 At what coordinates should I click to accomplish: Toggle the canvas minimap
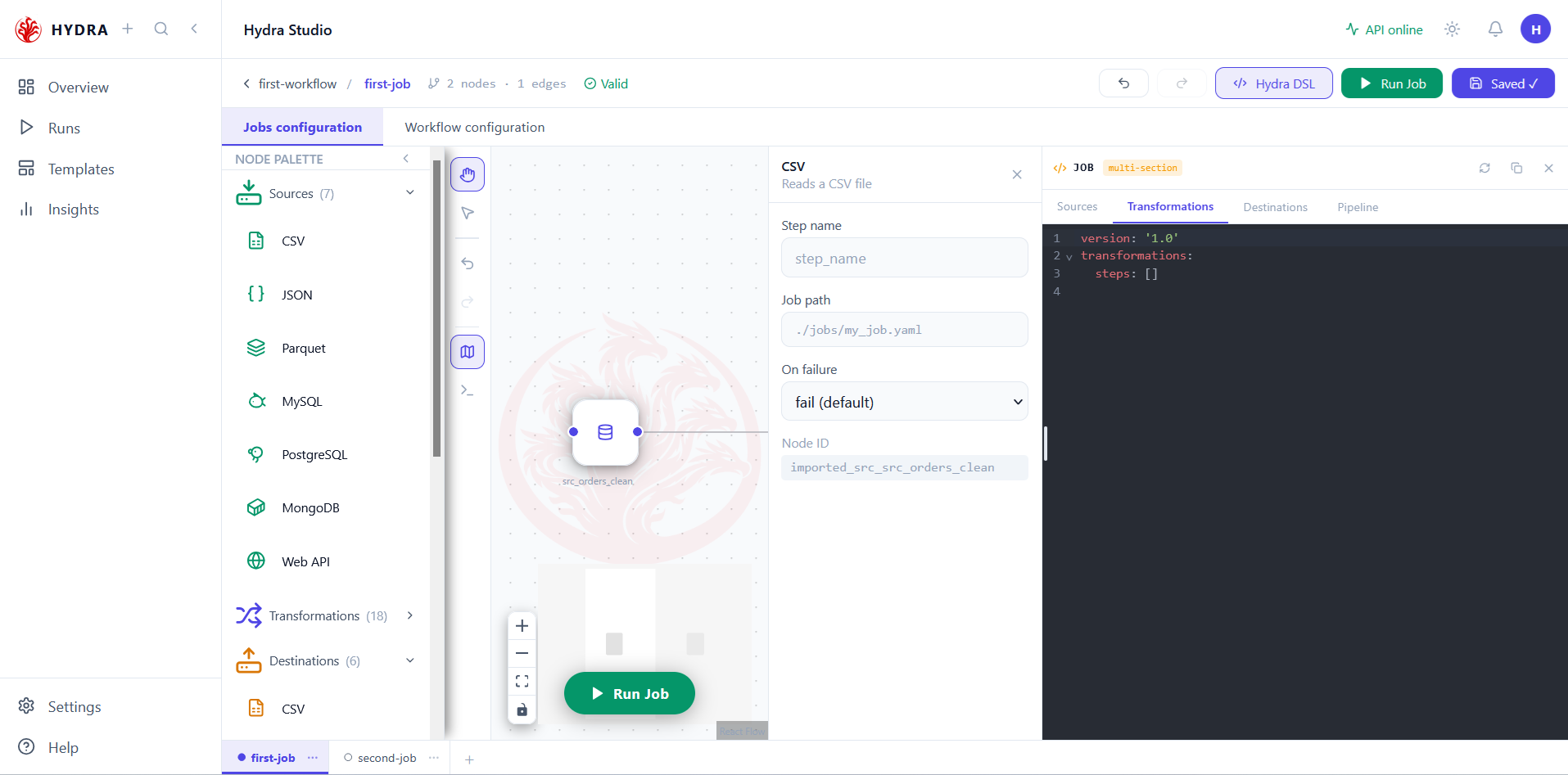click(468, 352)
